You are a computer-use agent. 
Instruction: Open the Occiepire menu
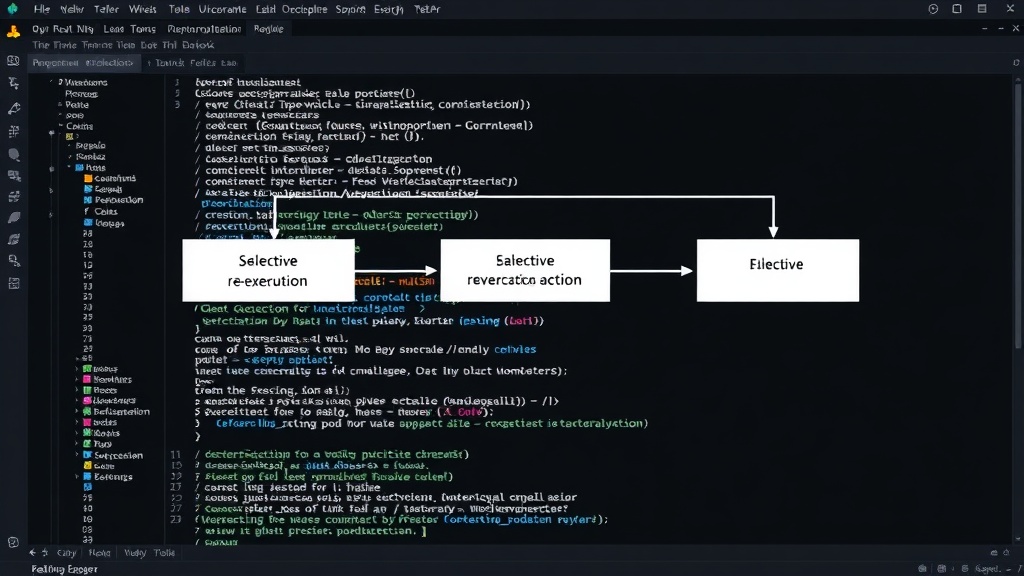click(x=304, y=9)
